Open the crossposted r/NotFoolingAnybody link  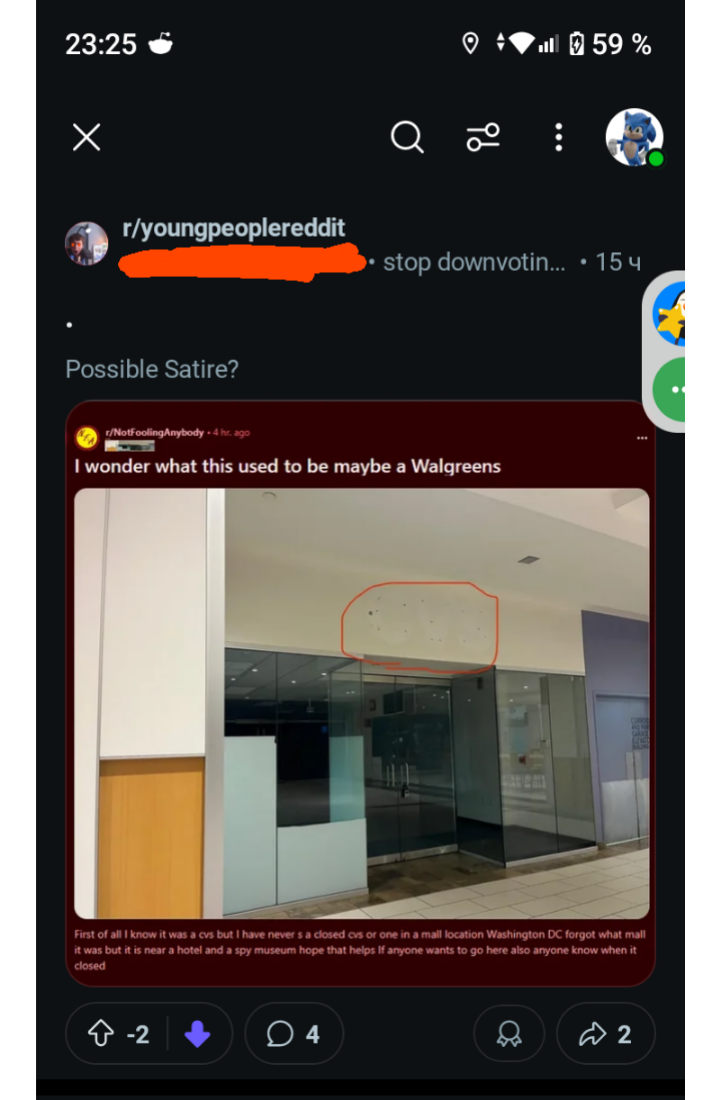(154, 432)
